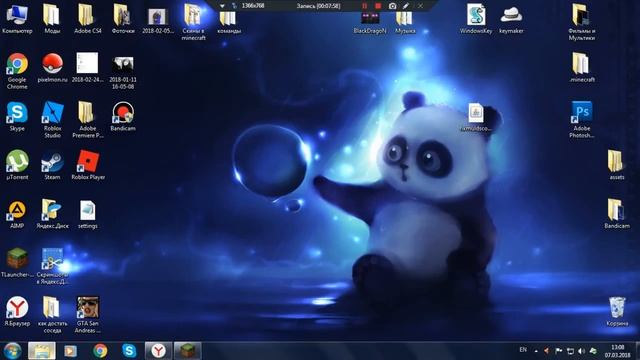This screenshot has height=360, width=640.
Task: Open the volume control tray icon
Action: 582,351
